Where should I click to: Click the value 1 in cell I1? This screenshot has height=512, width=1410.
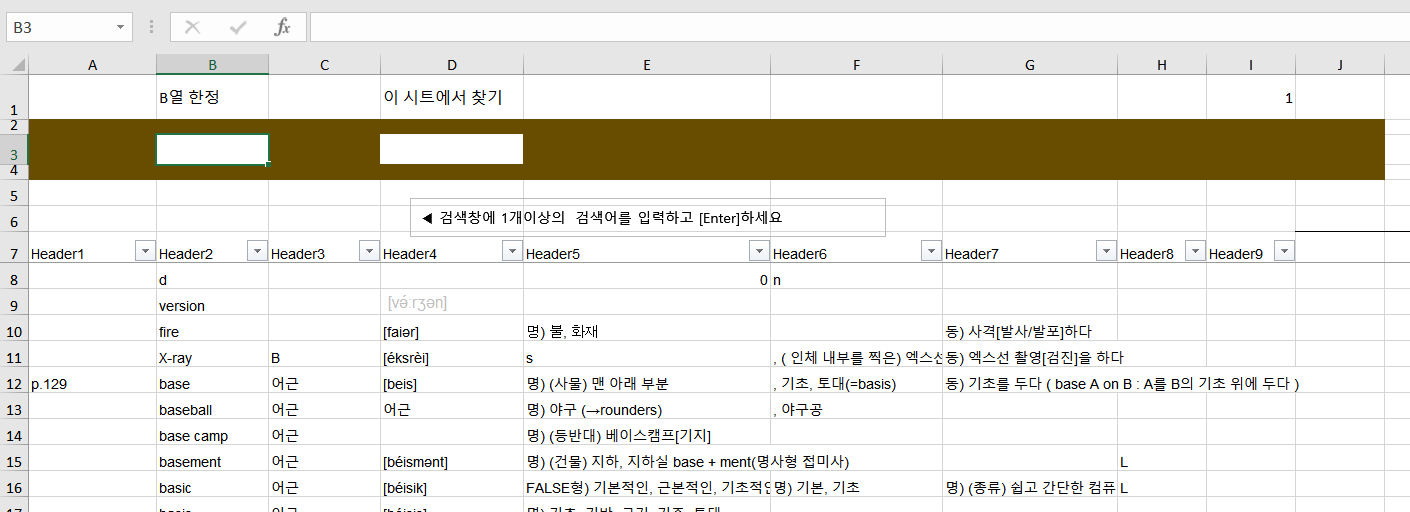tap(1251, 97)
